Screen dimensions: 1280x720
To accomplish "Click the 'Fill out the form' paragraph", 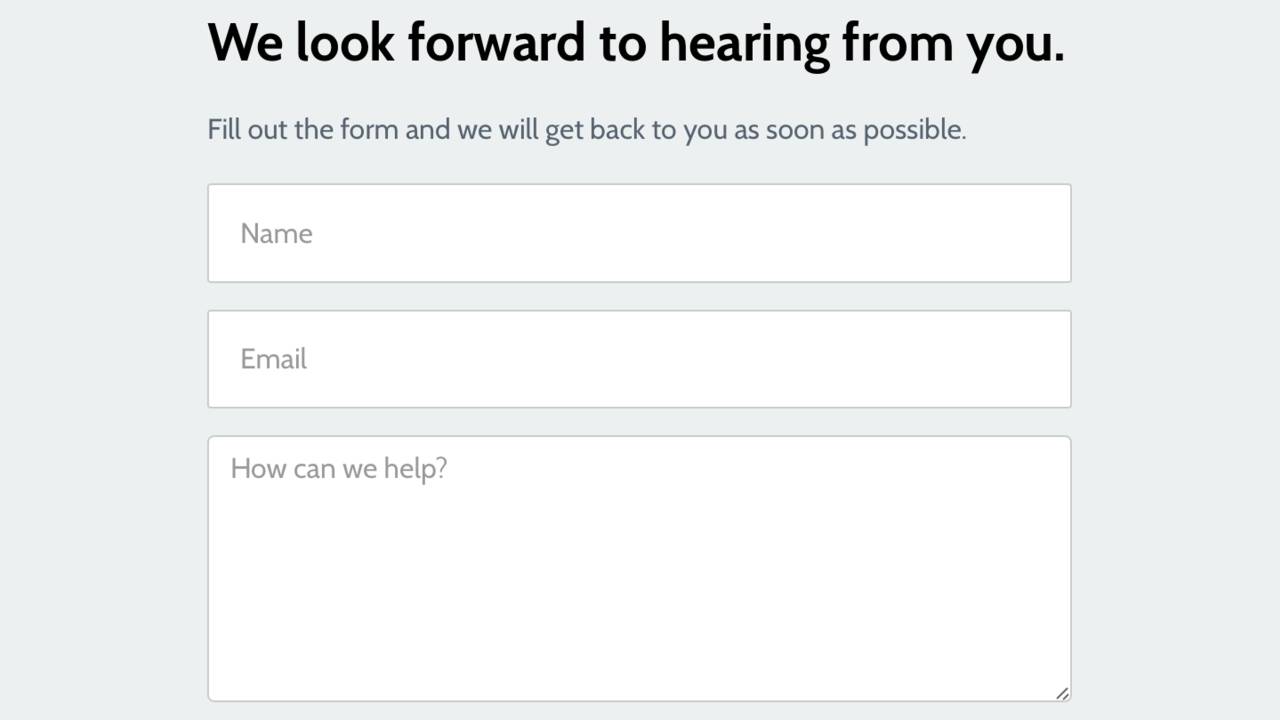I will pyautogui.click(x=586, y=130).
